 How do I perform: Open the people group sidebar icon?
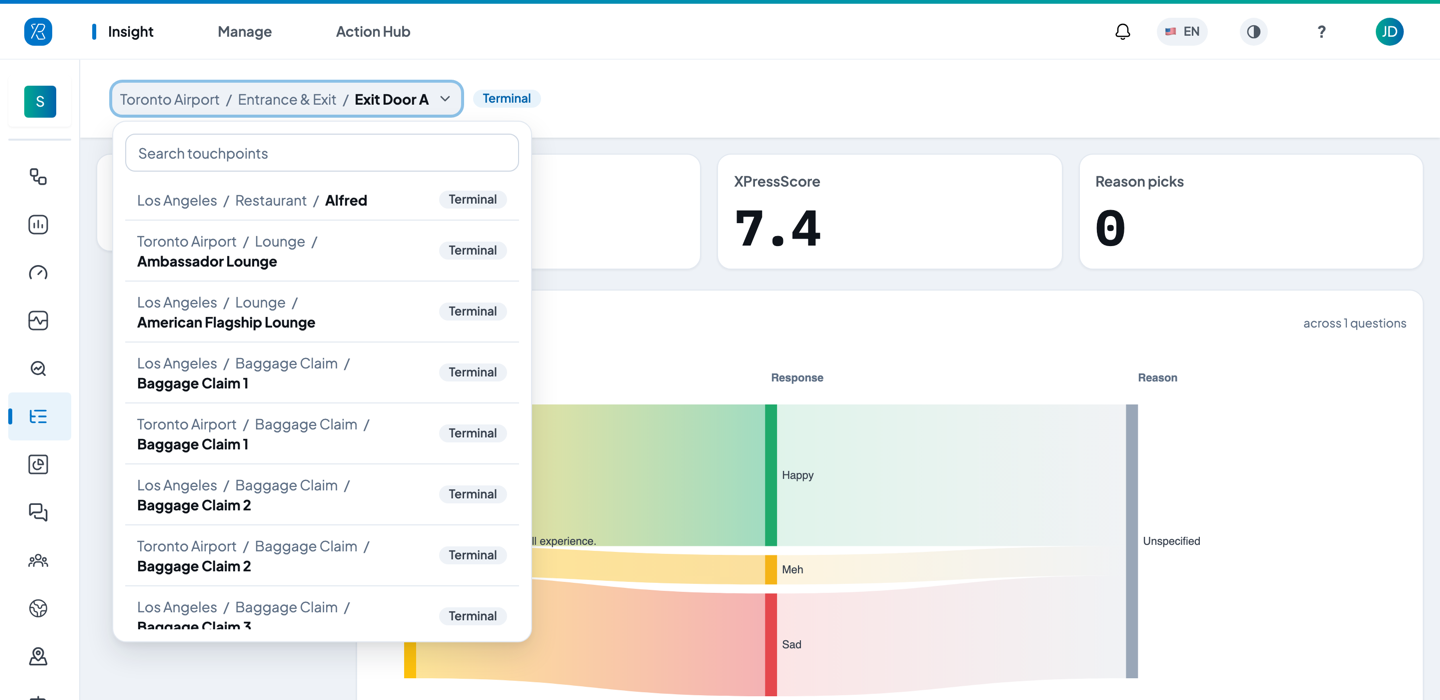coord(38,561)
